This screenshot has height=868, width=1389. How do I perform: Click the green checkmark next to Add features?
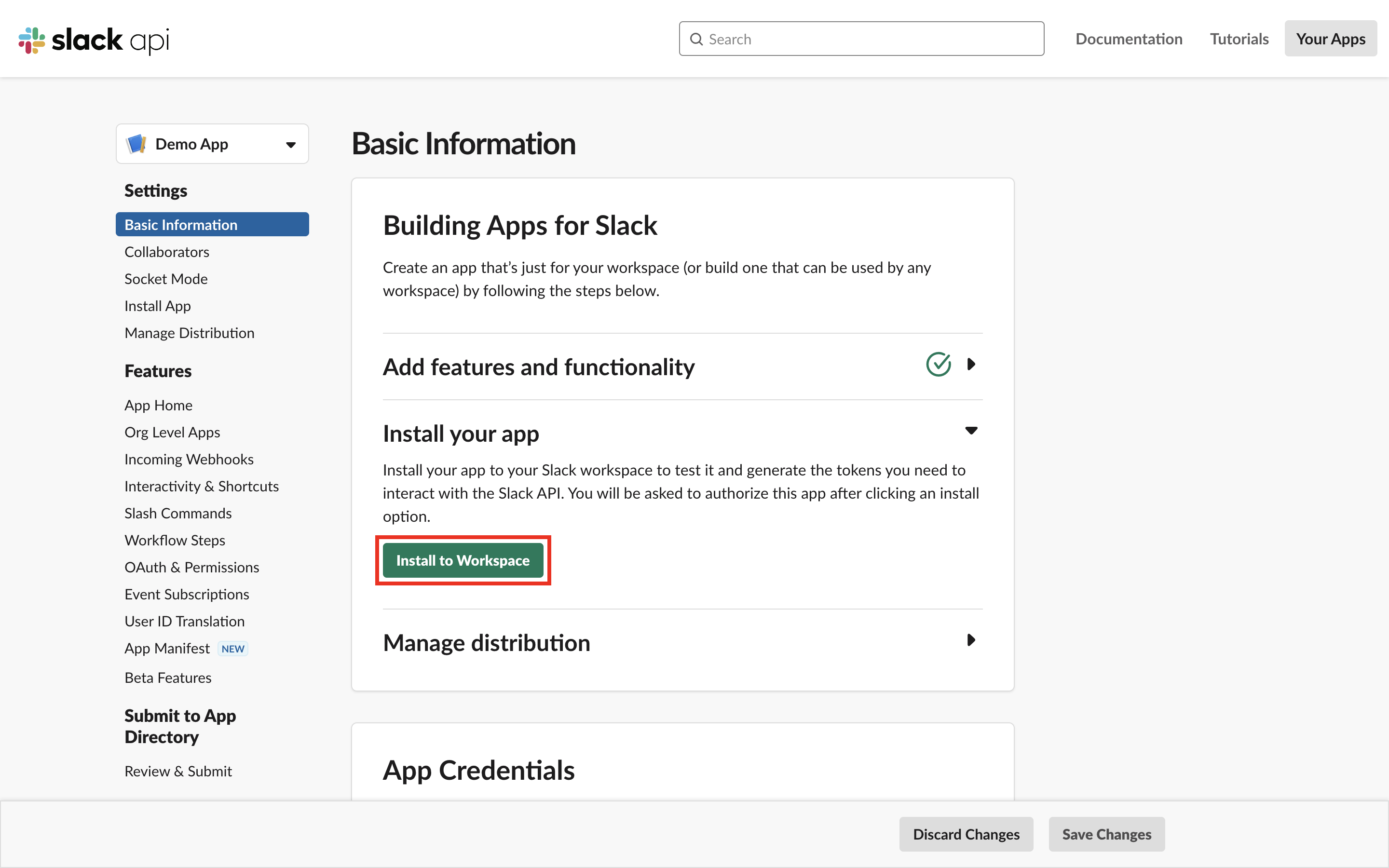(939, 364)
